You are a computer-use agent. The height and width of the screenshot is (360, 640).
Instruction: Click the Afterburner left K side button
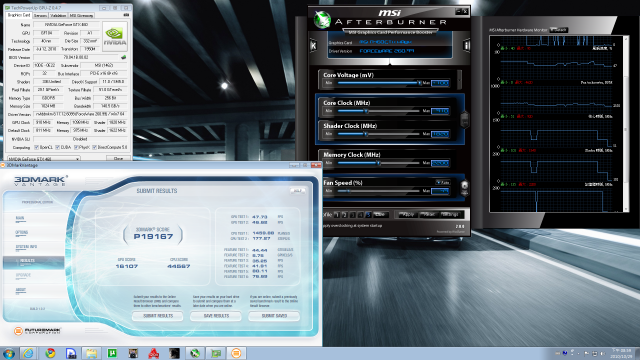(313, 45)
